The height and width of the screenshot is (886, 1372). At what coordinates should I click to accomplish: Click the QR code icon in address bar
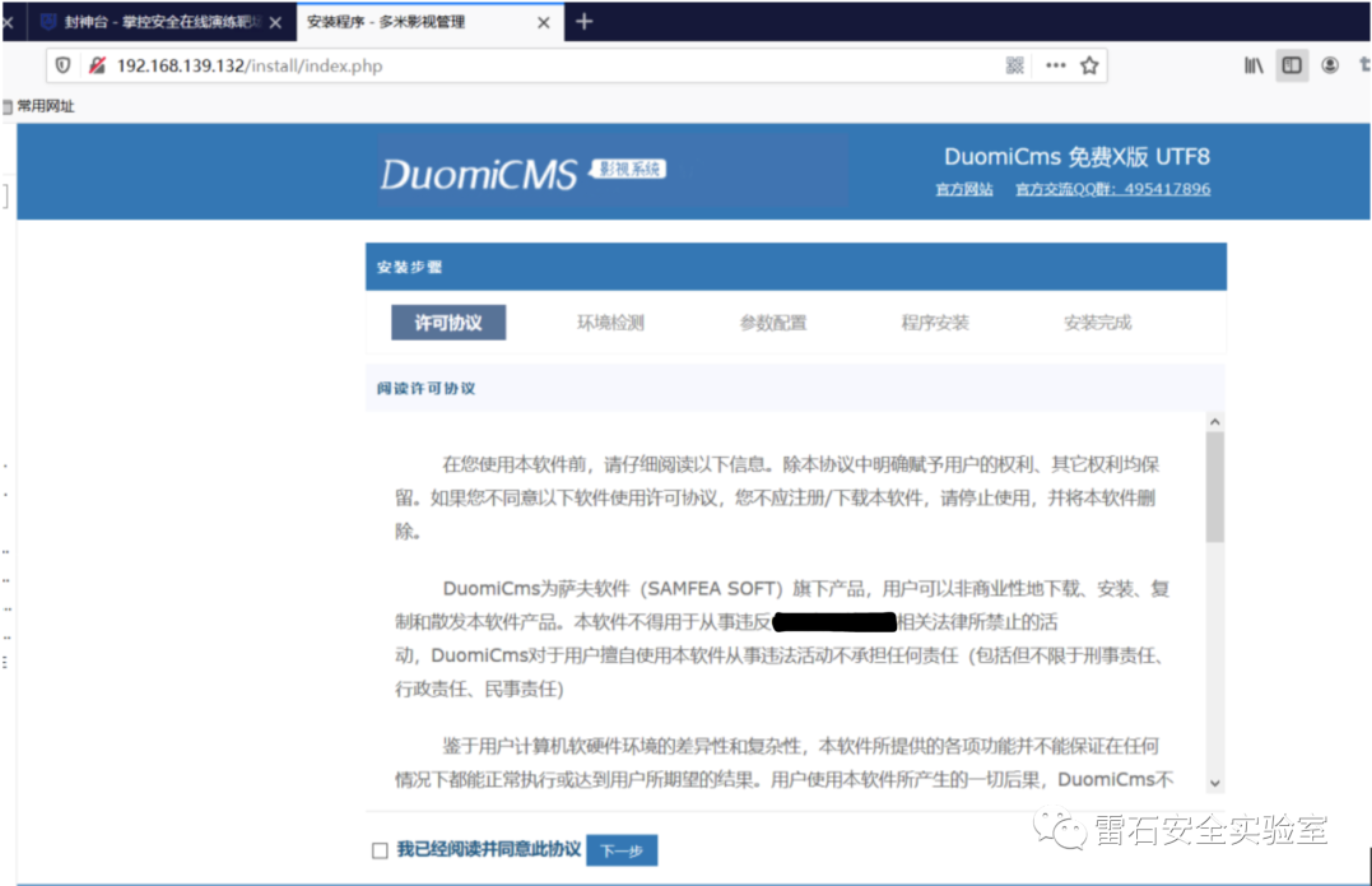point(1015,66)
